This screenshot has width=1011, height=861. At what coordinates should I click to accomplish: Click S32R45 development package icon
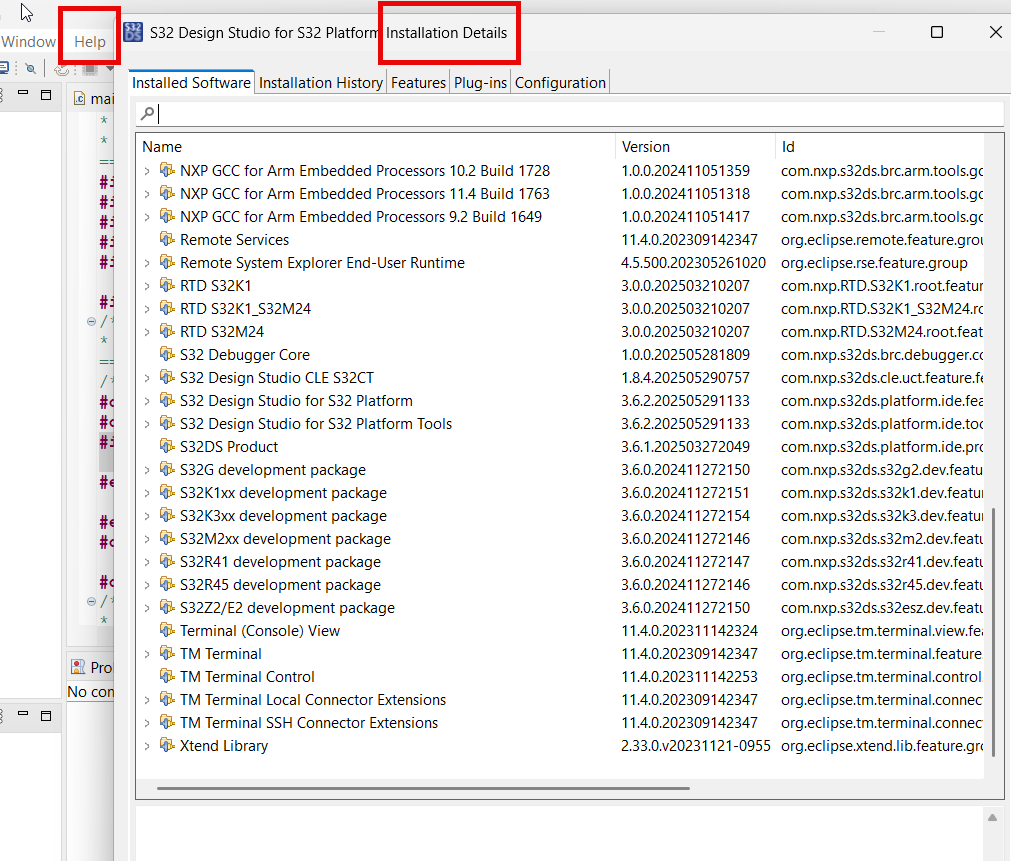pyautogui.click(x=167, y=584)
